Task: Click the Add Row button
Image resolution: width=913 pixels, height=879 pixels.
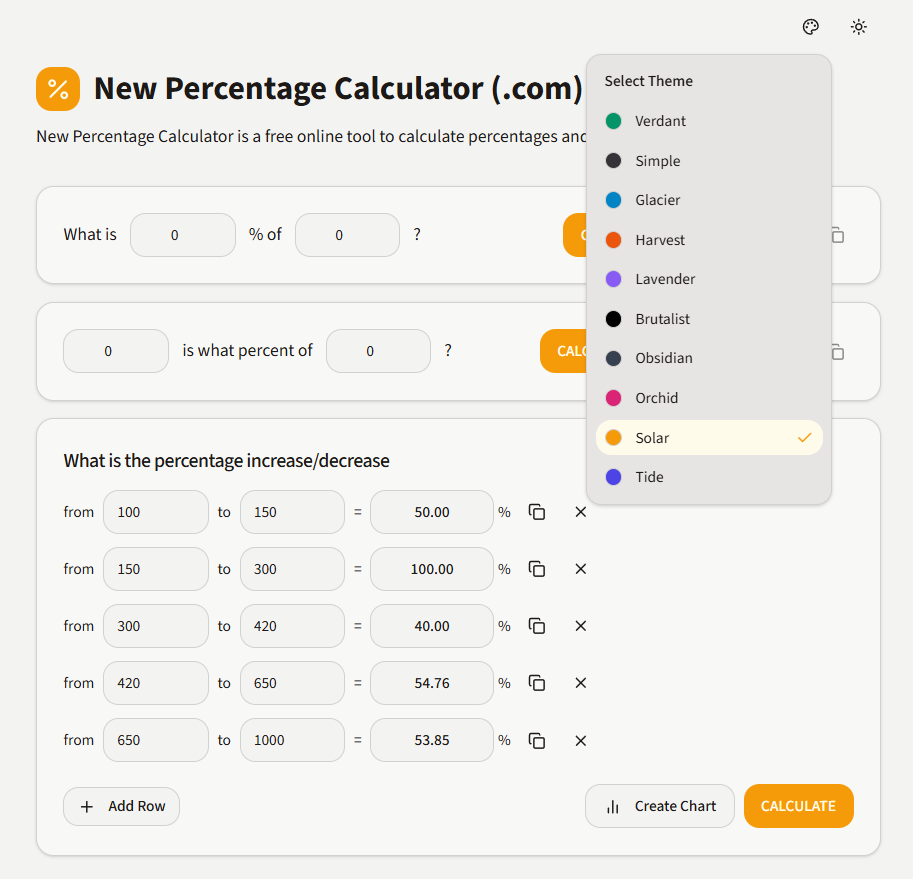Action: click(x=121, y=806)
